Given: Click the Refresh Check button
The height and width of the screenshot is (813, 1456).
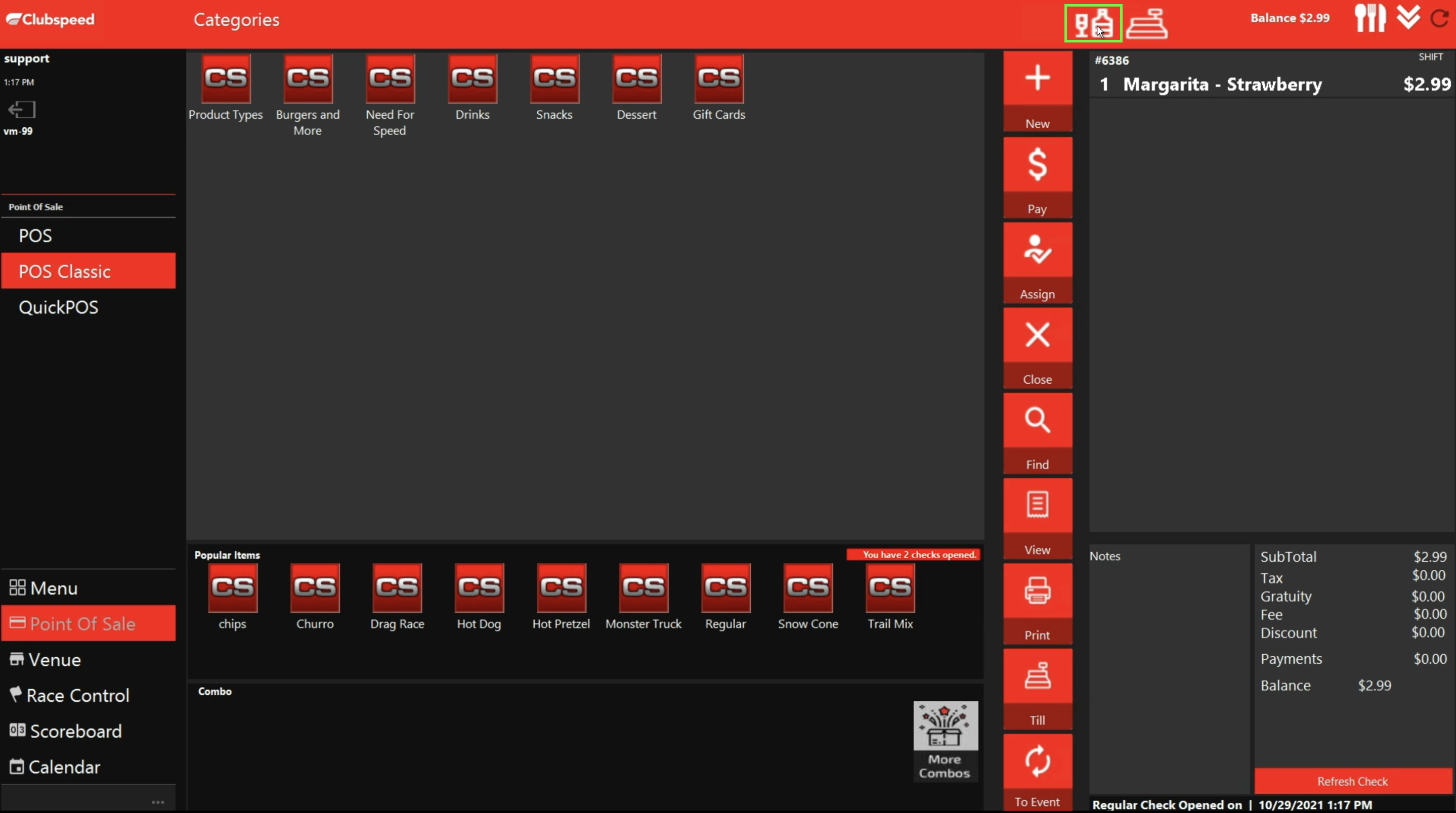Looking at the screenshot, I should [1352, 781].
